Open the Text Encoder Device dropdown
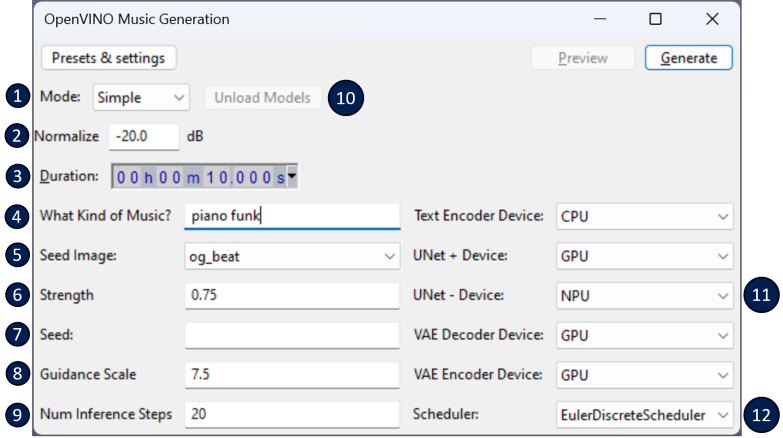 coord(643,216)
